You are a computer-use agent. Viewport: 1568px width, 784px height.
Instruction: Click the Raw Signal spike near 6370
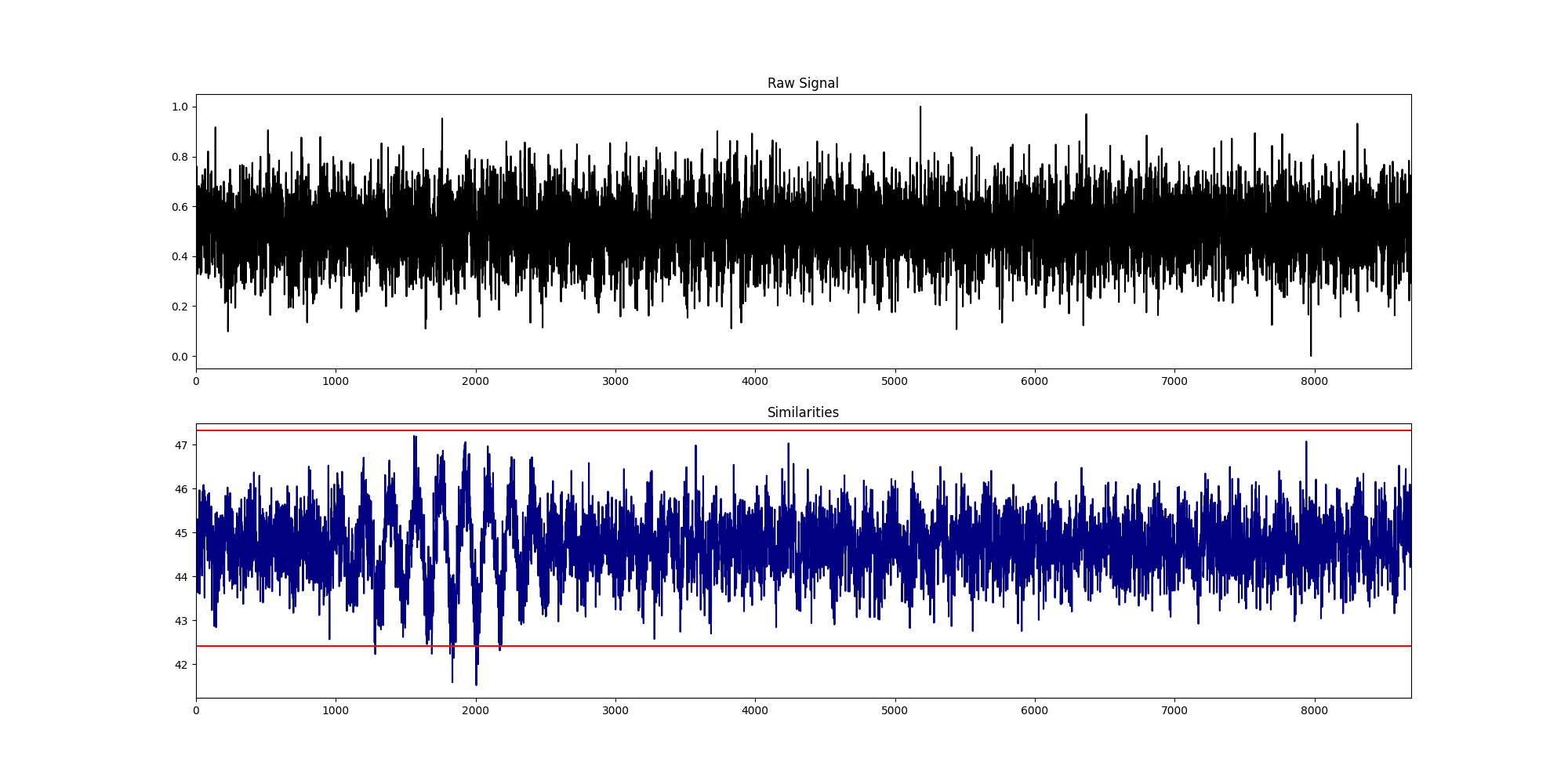coord(1086,116)
